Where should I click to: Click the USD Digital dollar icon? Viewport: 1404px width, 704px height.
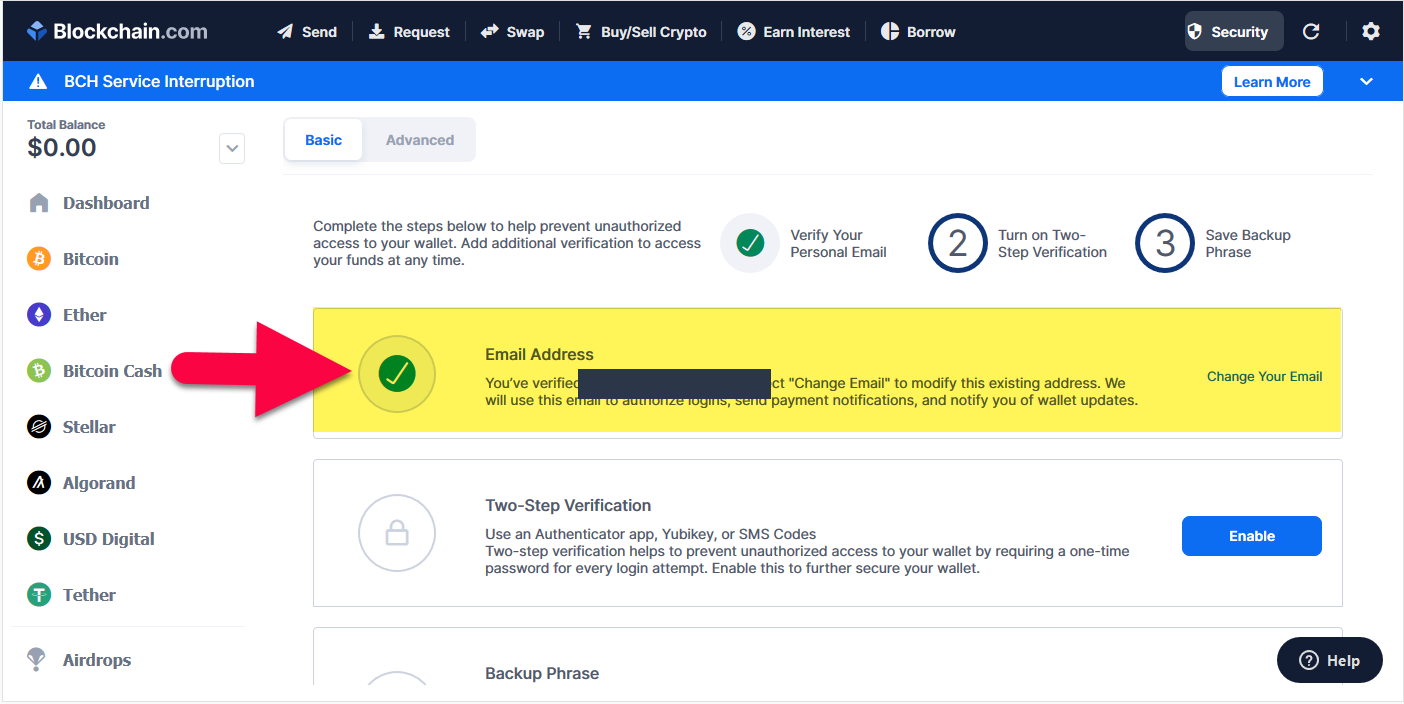point(38,539)
